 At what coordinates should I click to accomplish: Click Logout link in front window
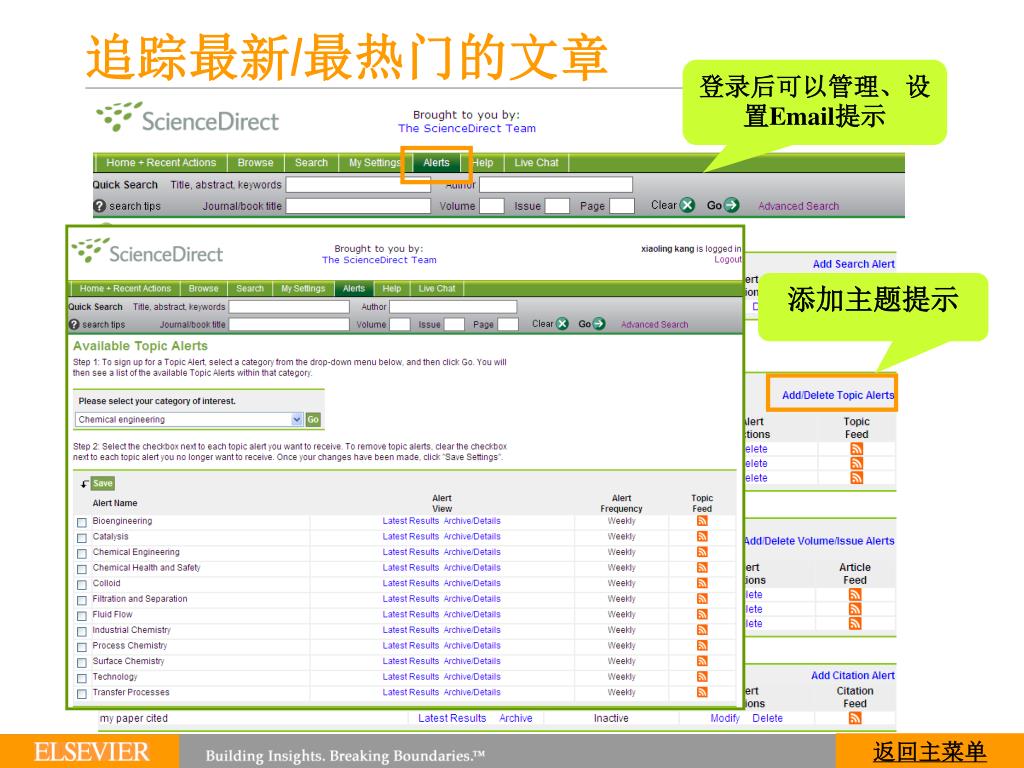click(728, 259)
